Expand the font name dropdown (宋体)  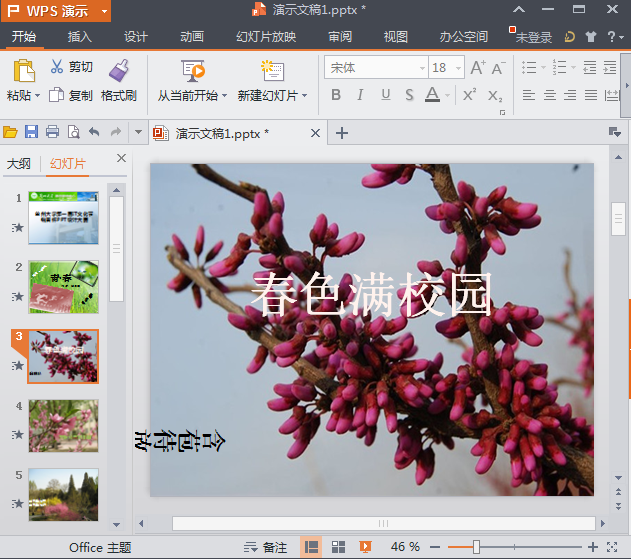[x=420, y=68]
